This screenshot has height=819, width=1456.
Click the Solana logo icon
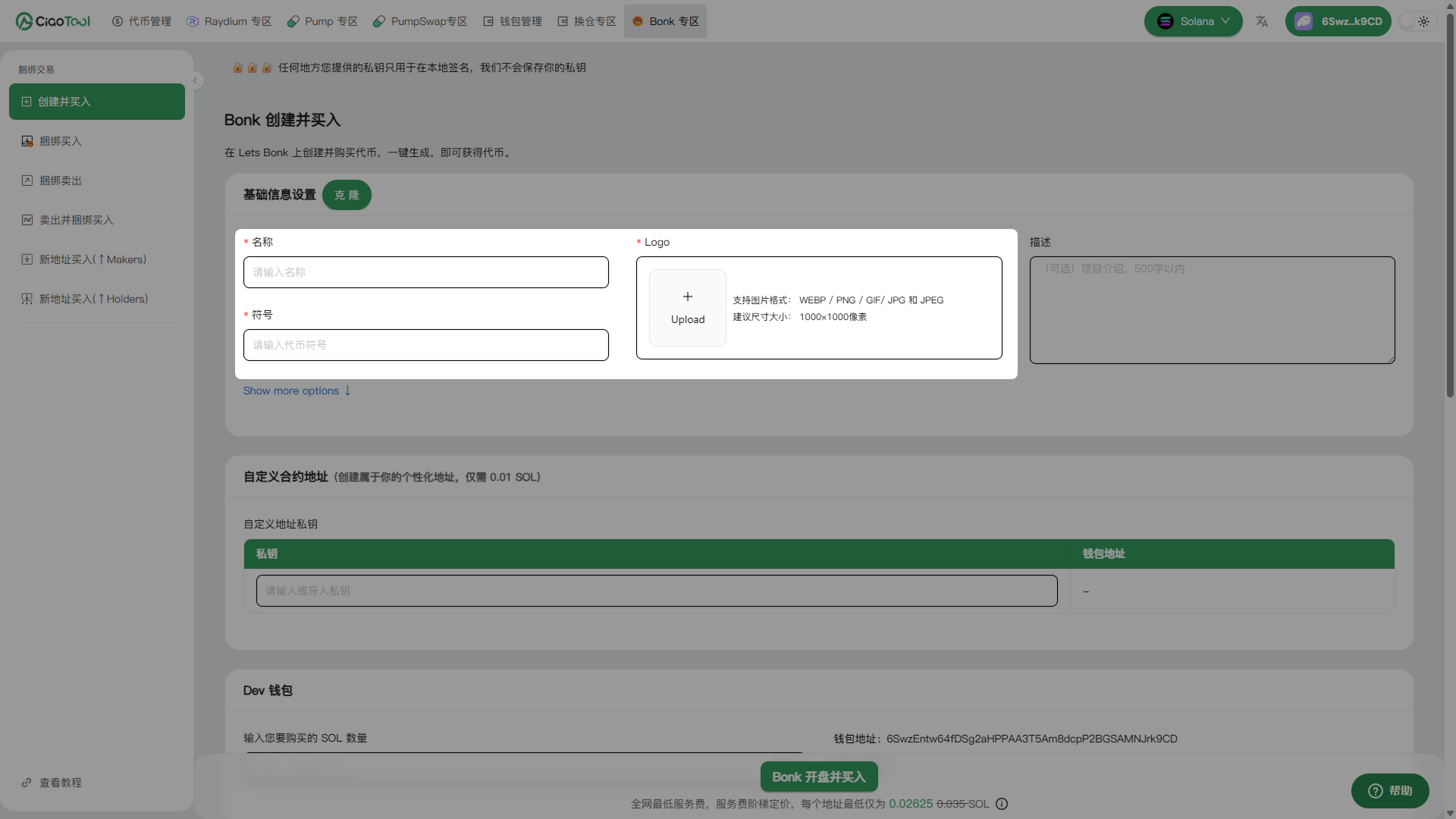pyautogui.click(x=1166, y=21)
